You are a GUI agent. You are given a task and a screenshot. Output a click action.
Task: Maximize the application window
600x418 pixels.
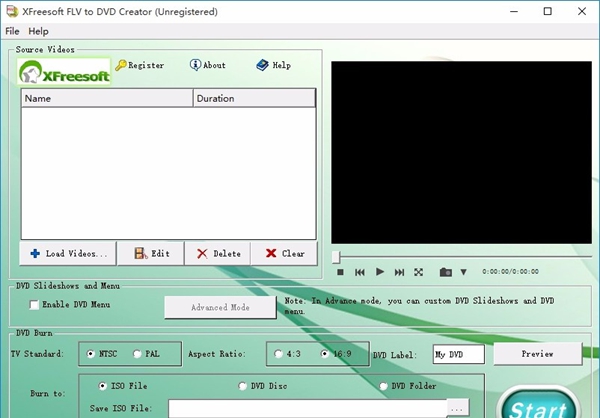point(548,11)
